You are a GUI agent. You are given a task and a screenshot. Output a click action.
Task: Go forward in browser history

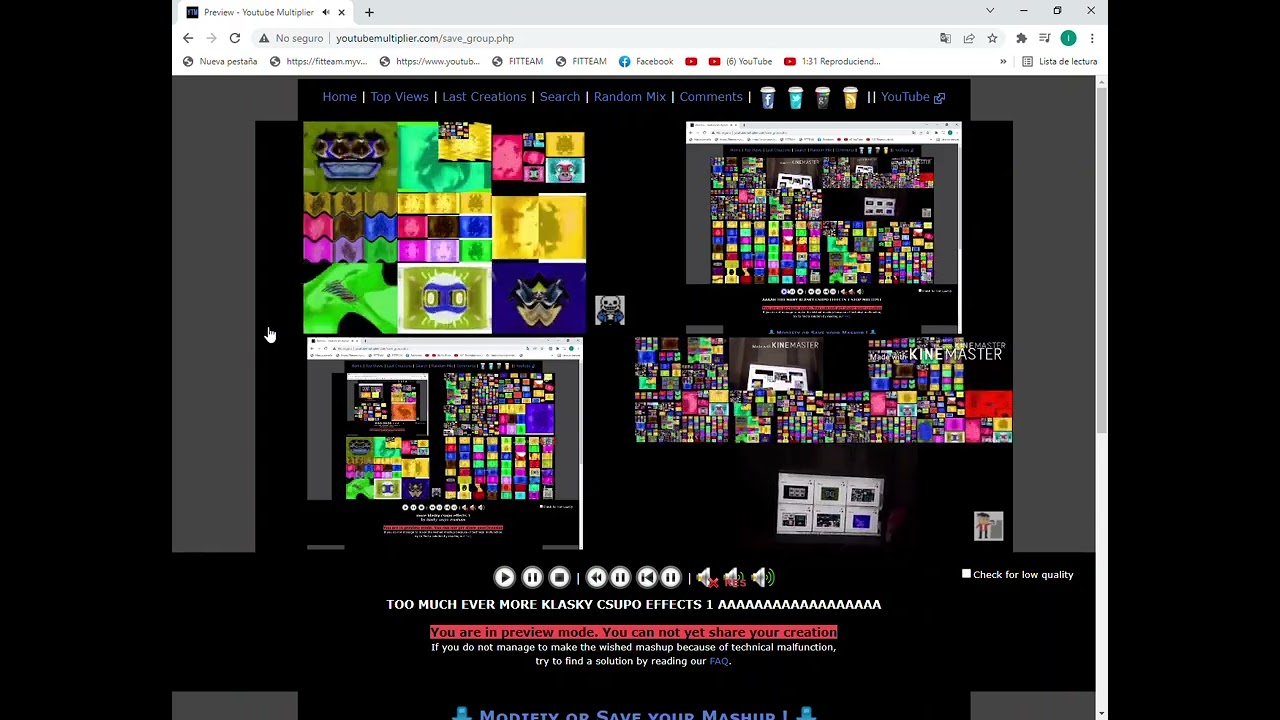click(x=211, y=38)
